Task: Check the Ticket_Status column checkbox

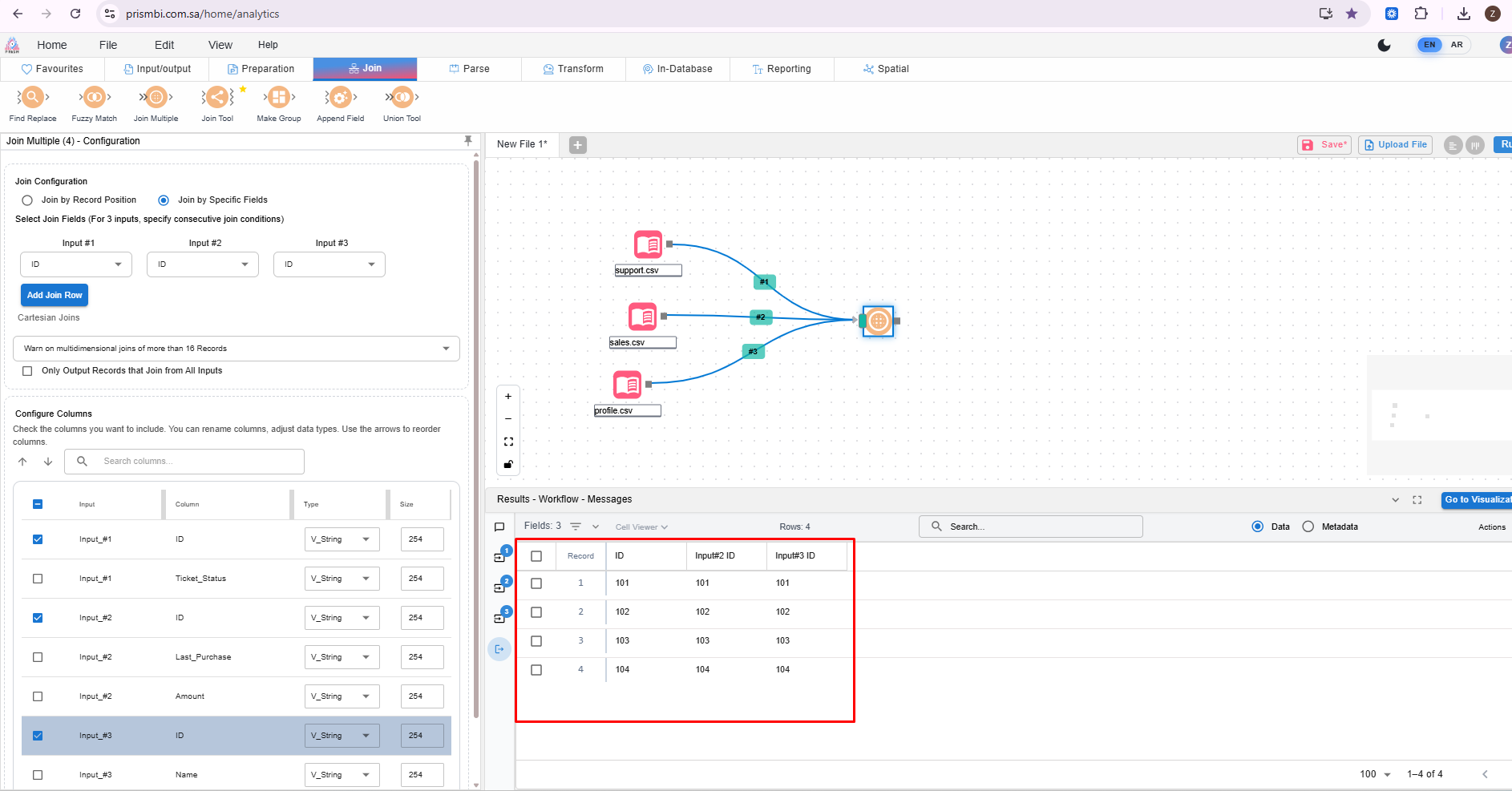Action: pos(38,579)
